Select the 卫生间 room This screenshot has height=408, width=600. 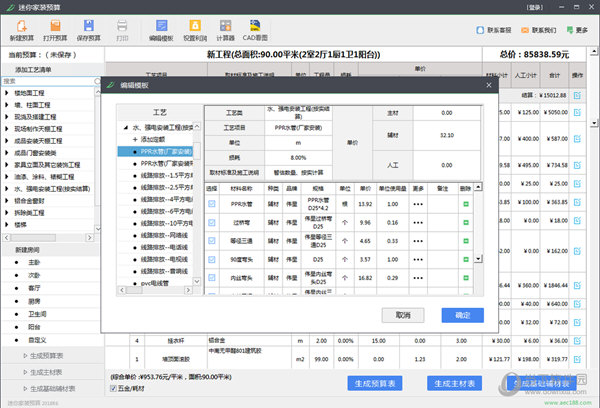pos(37,314)
